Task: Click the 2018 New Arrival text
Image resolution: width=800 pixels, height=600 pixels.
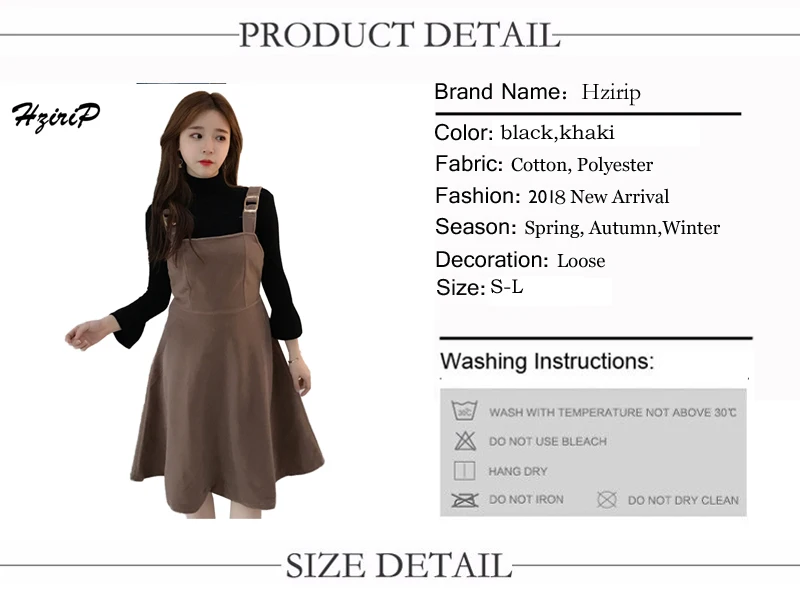Action: click(598, 196)
